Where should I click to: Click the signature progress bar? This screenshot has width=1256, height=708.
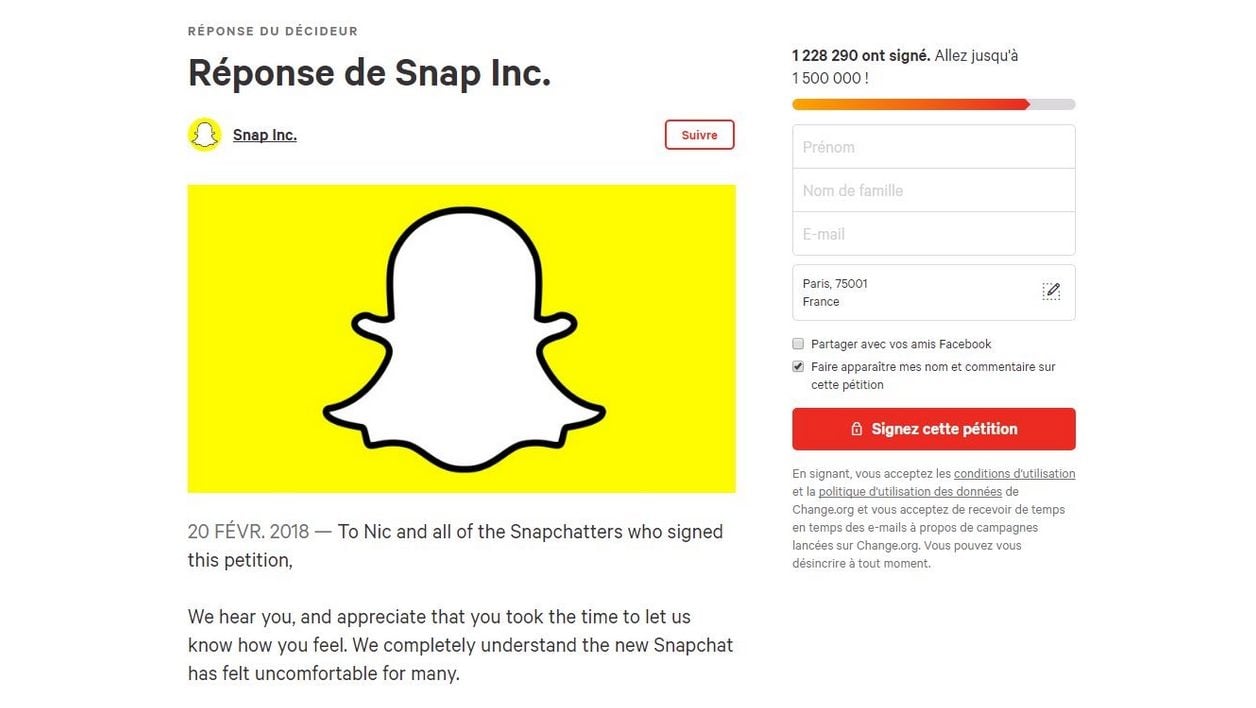(933, 104)
